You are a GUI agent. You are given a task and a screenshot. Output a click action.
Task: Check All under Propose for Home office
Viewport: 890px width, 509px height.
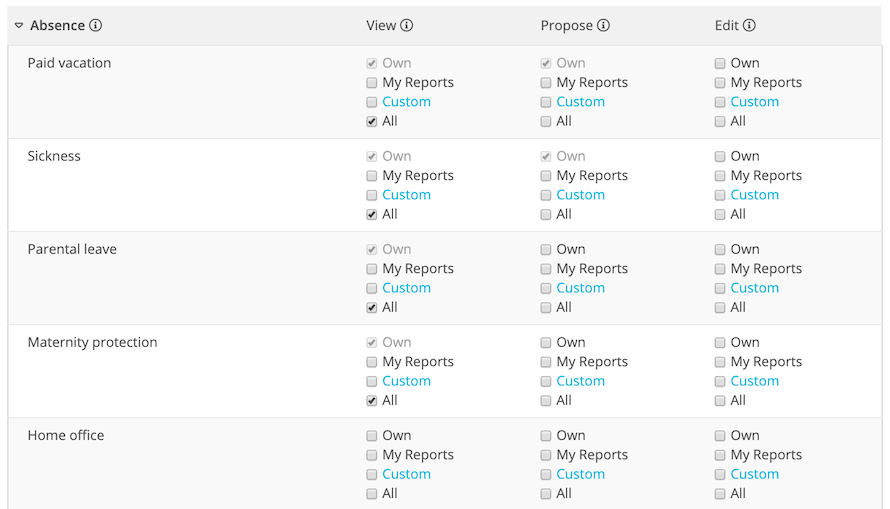[x=546, y=494]
